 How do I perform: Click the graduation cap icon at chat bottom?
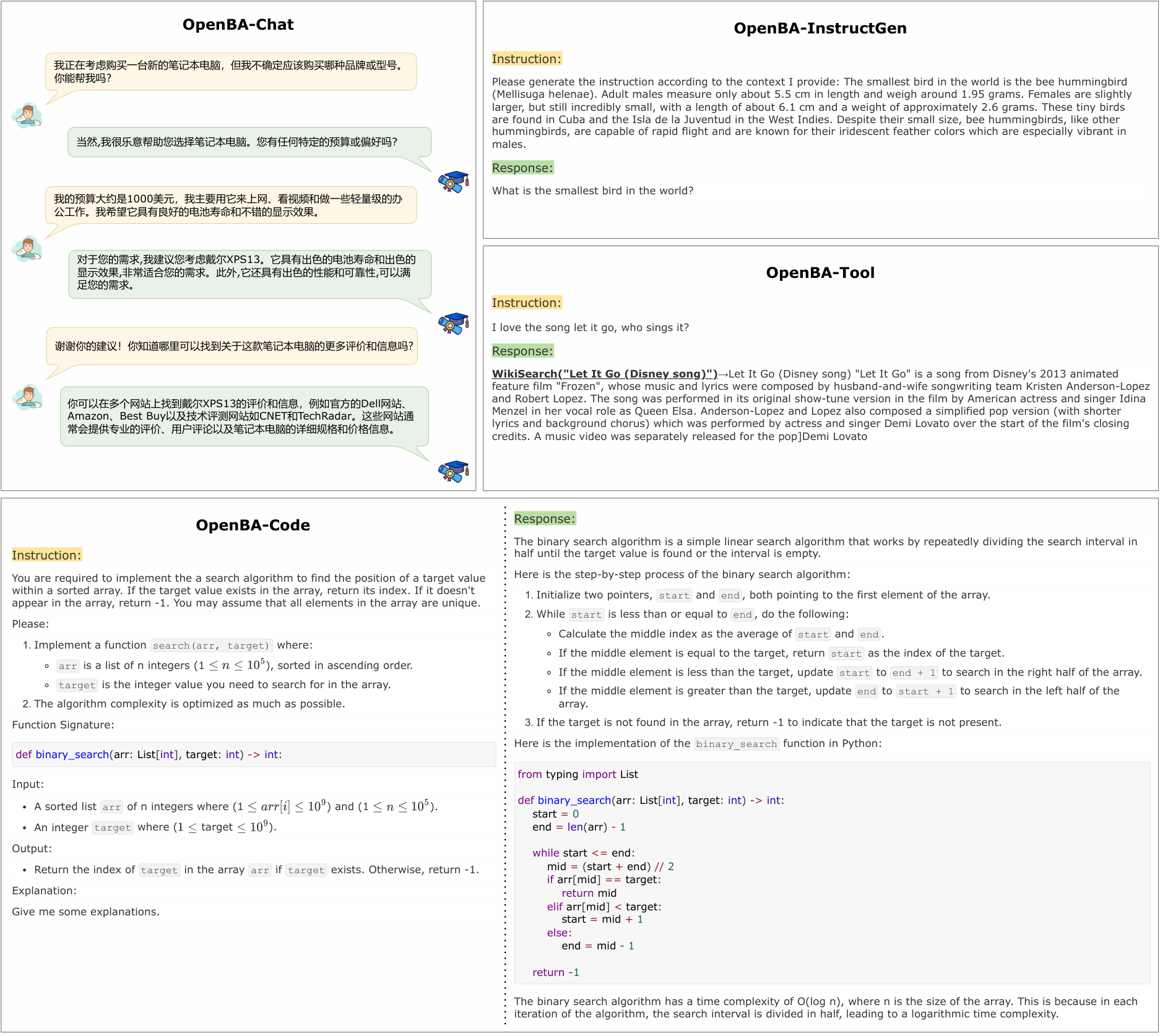click(x=454, y=471)
